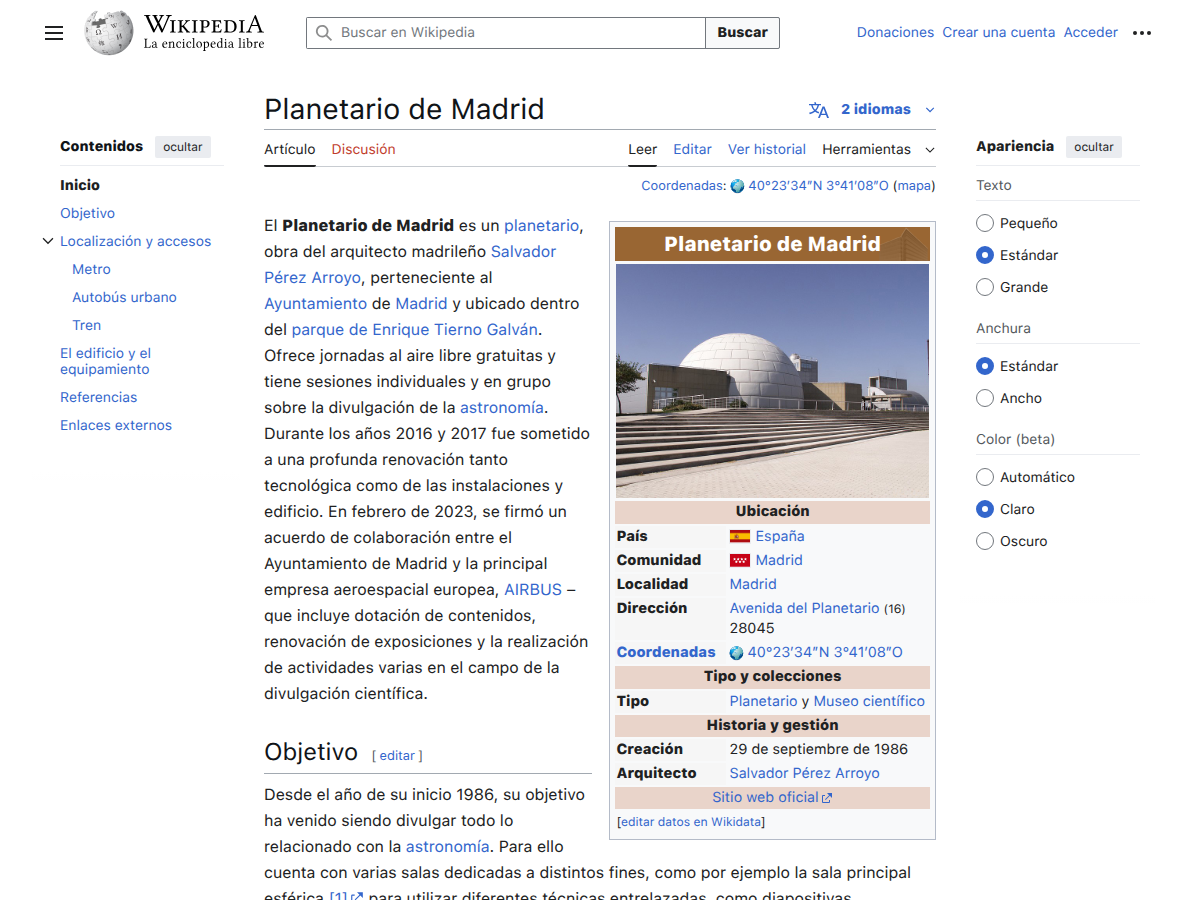Image resolution: width=1200 pixels, height=900 pixels.
Task: Open the hamburger main menu
Action: pyautogui.click(x=54, y=33)
